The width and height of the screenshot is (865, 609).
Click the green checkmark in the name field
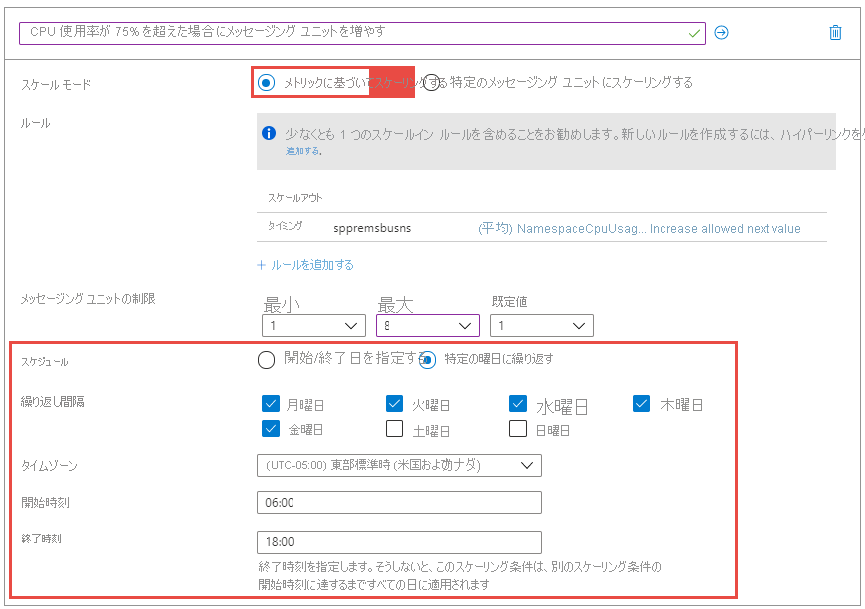coord(694,34)
